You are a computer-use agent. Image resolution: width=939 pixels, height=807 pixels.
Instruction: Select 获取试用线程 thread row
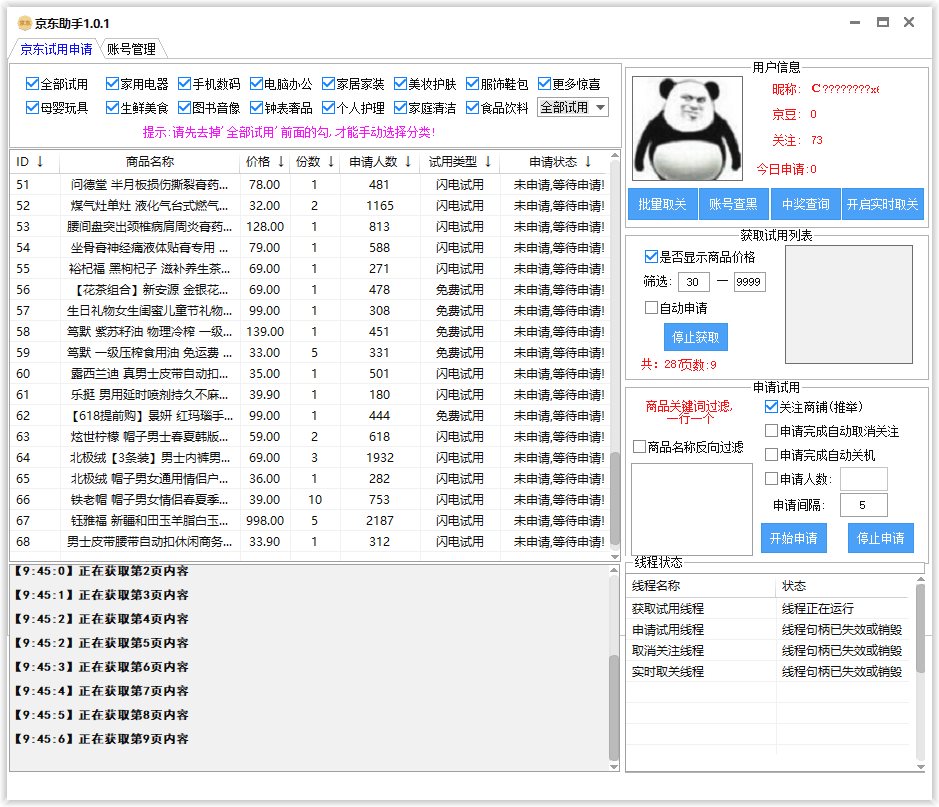tap(770, 609)
